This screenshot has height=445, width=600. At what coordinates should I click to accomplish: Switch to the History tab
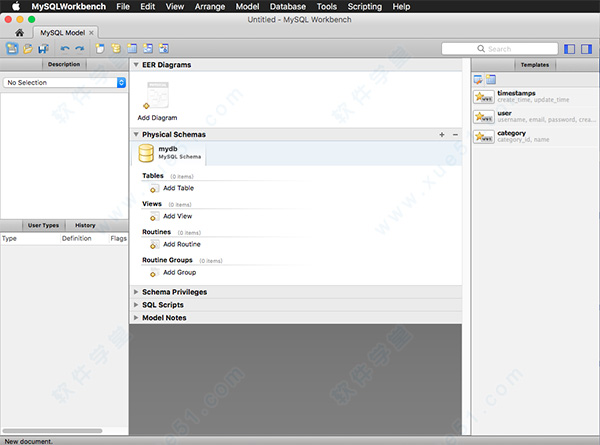click(85, 225)
